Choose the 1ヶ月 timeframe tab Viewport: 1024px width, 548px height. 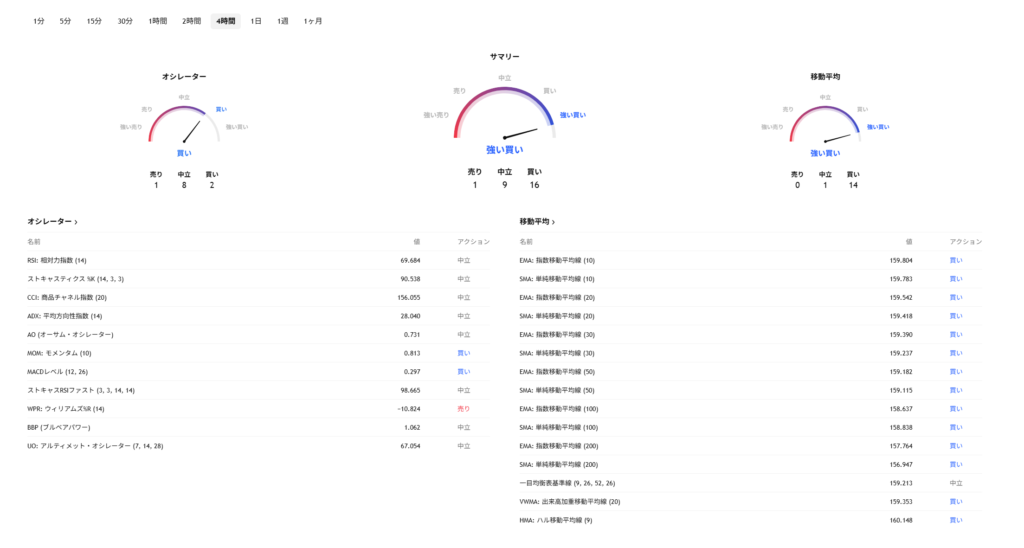(313, 21)
